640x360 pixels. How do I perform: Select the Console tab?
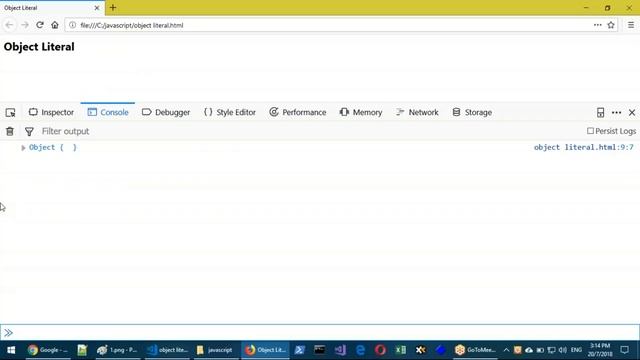point(108,112)
